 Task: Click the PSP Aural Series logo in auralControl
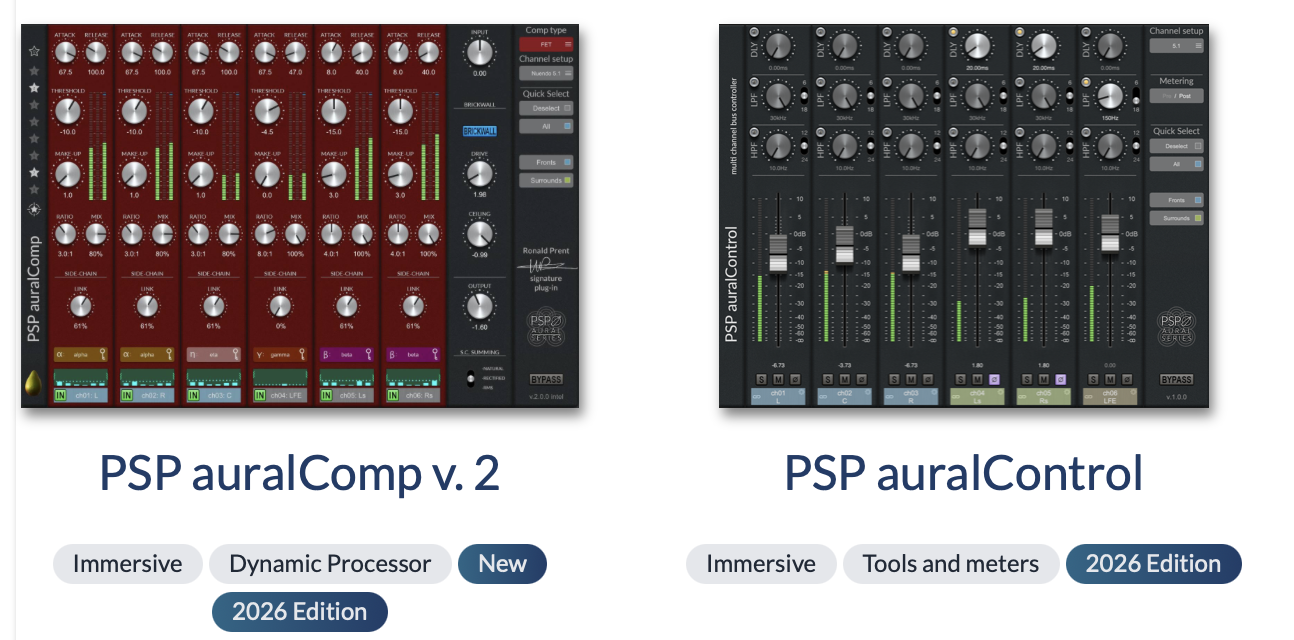click(1177, 329)
